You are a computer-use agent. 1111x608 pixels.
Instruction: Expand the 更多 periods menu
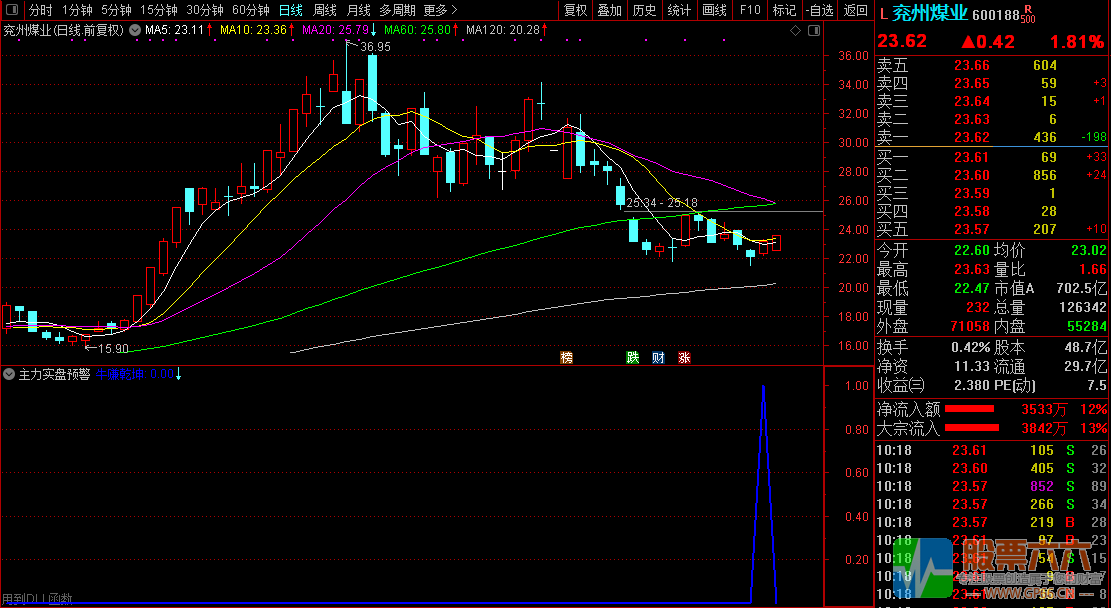(x=438, y=10)
